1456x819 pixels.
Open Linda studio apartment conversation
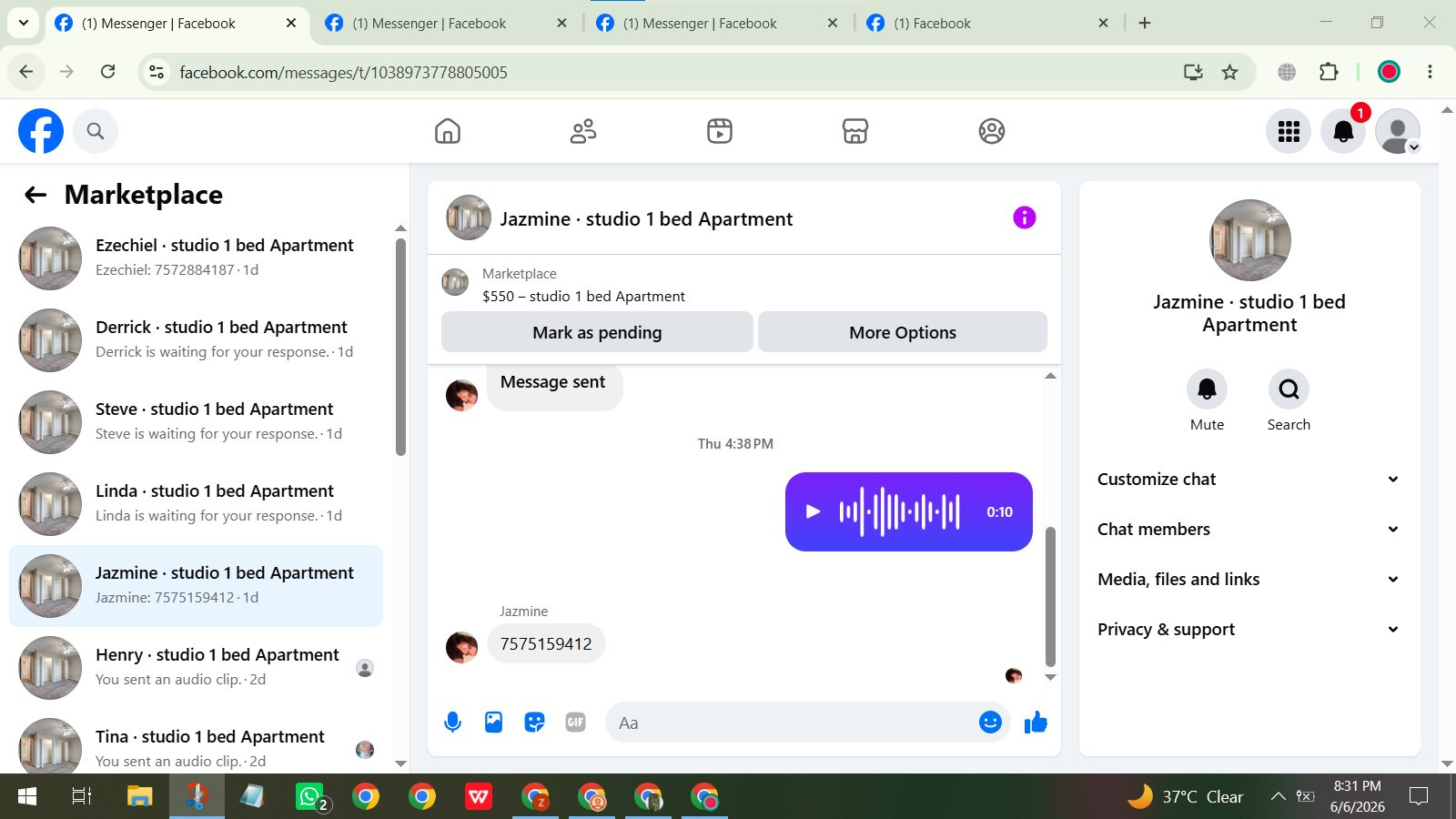(196, 504)
